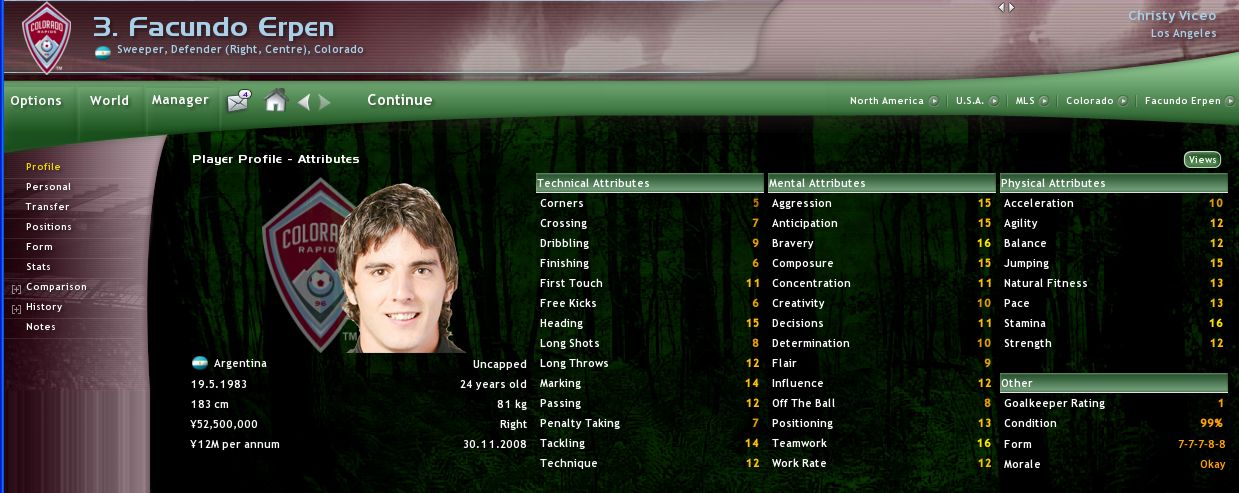The height and width of the screenshot is (493, 1239).
Task: Click the Argentina flag beside player position
Action: click(x=102, y=51)
